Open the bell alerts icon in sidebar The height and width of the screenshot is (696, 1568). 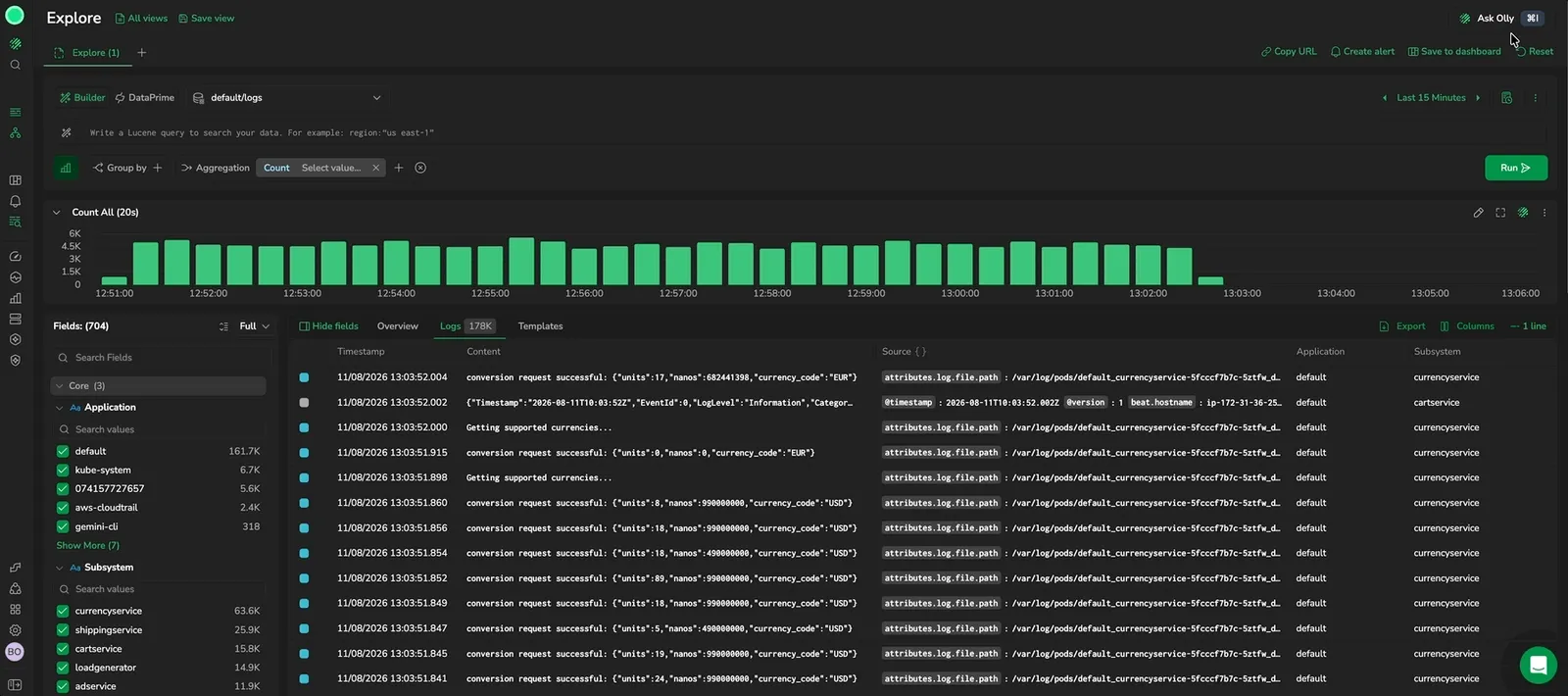[15, 201]
